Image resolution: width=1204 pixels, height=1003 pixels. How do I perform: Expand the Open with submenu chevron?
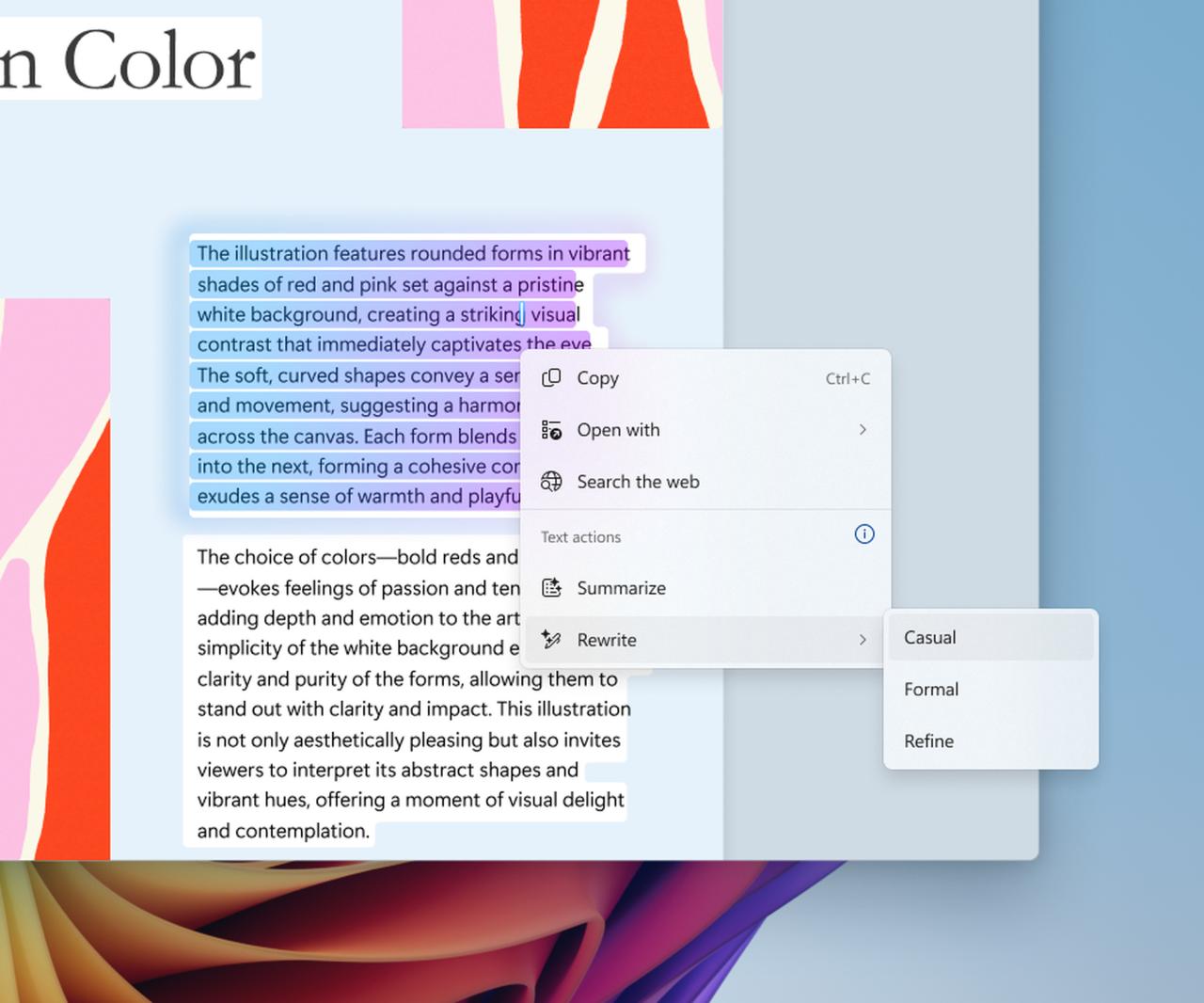pos(863,430)
